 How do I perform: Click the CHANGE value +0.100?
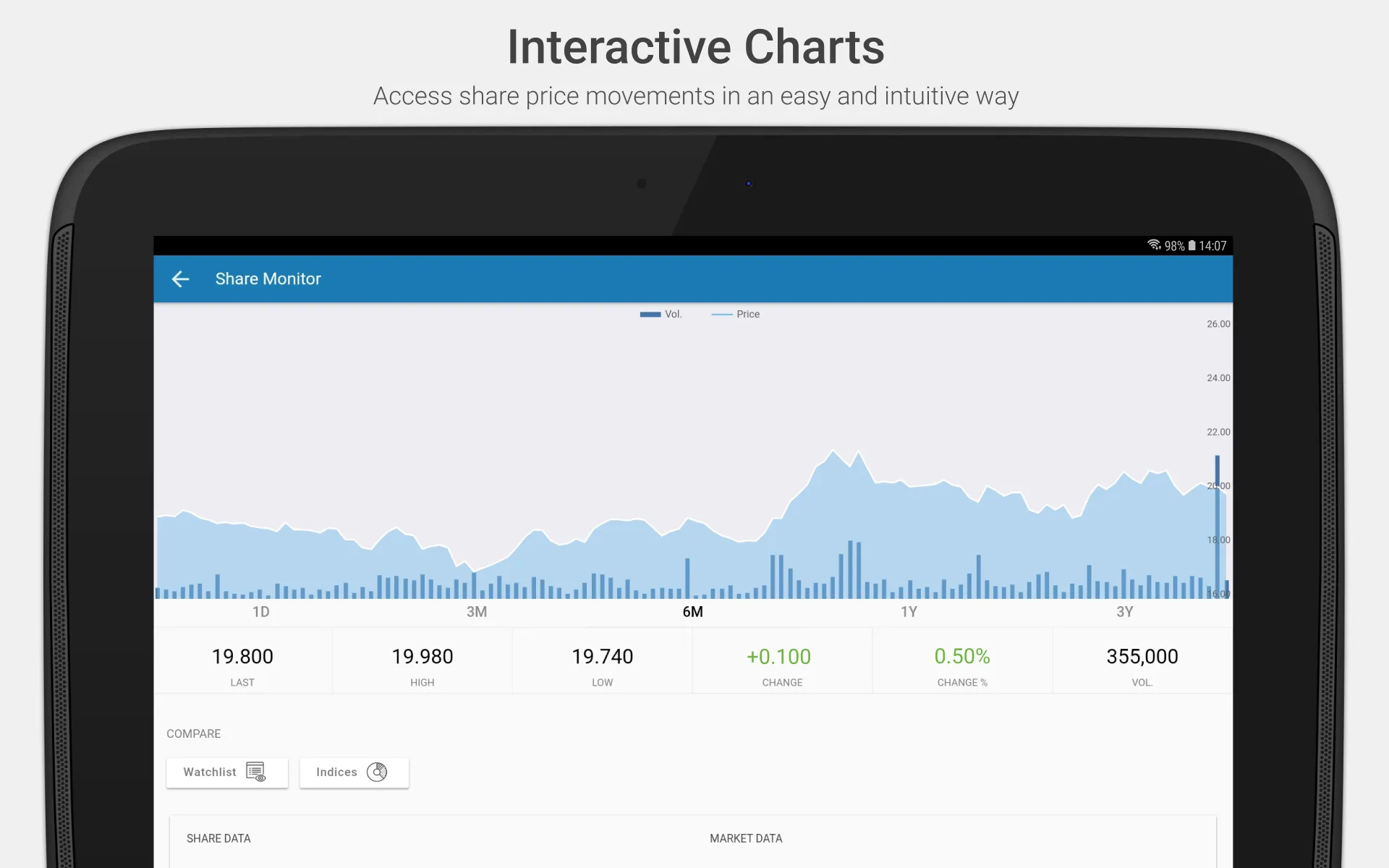[x=779, y=657]
